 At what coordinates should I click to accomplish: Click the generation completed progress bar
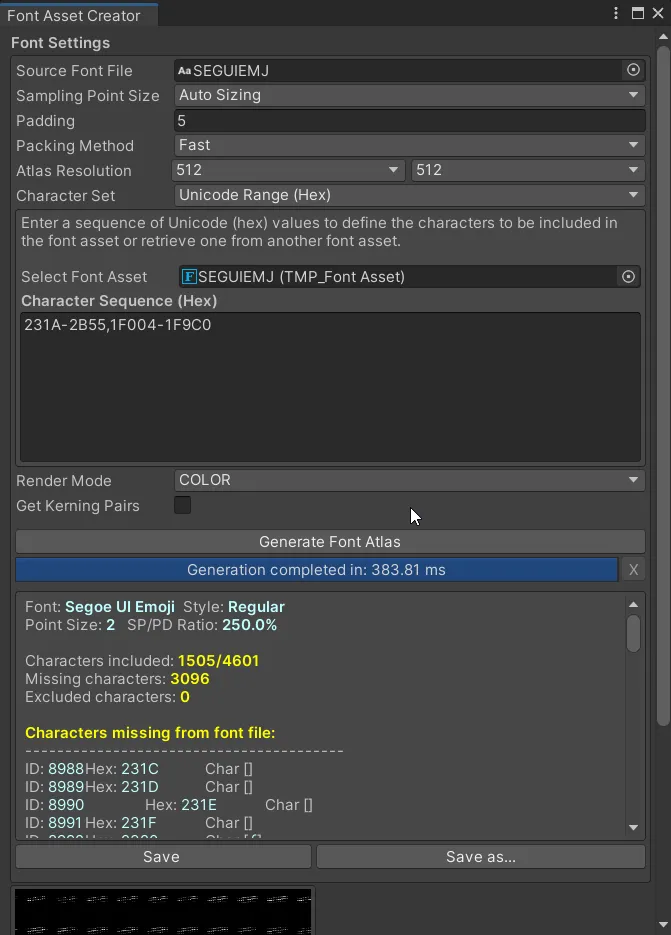tap(316, 570)
